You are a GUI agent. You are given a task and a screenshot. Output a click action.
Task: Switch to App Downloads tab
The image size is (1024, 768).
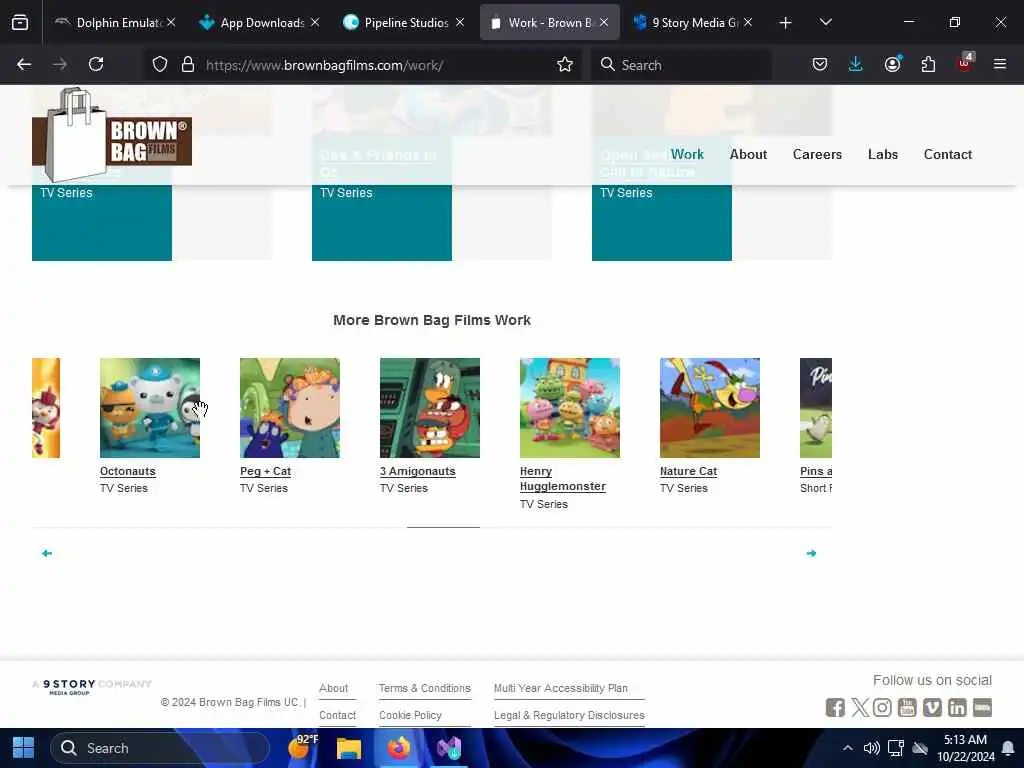[x=258, y=22]
